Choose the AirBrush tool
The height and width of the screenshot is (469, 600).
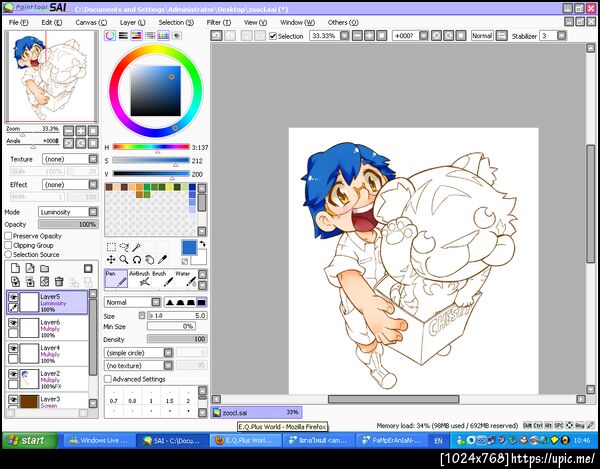pyautogui.click(x=139, y=279)
